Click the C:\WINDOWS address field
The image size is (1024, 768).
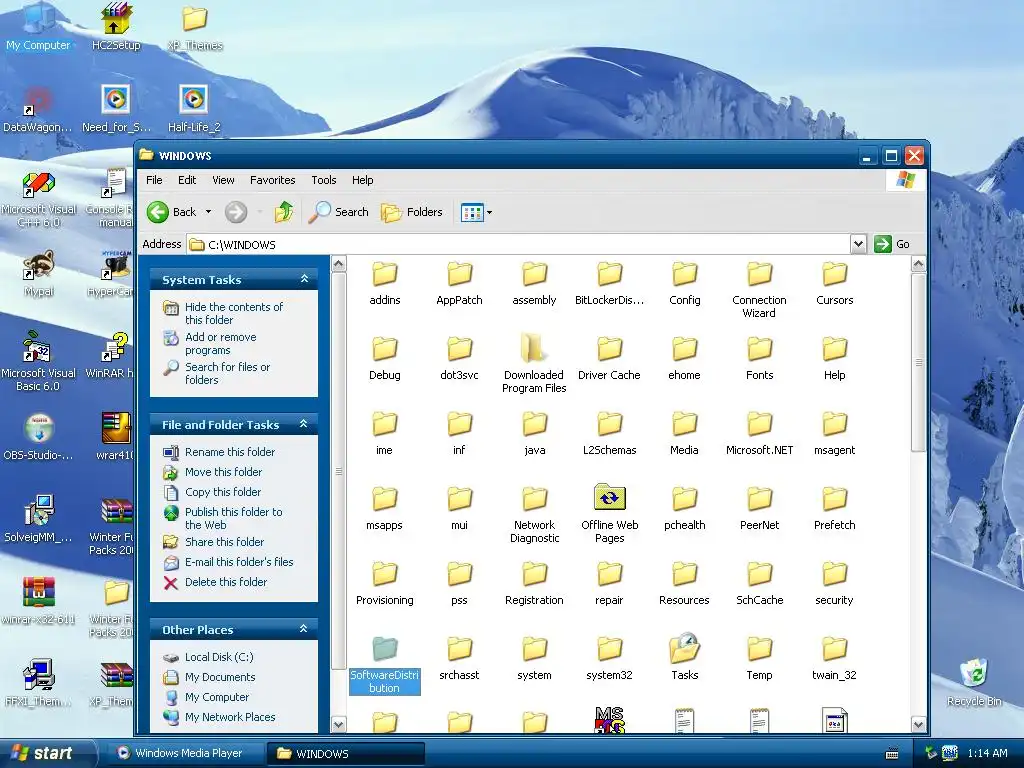click(x=519, y=244)
